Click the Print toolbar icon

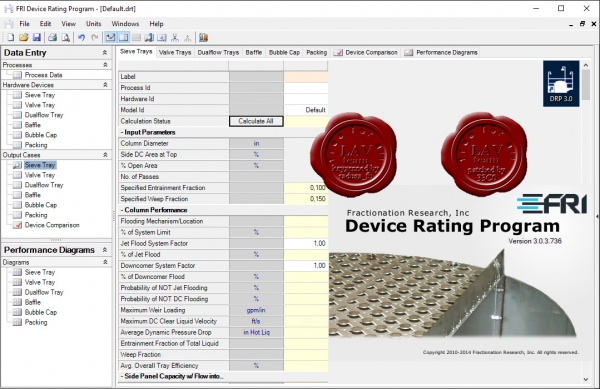52,37
